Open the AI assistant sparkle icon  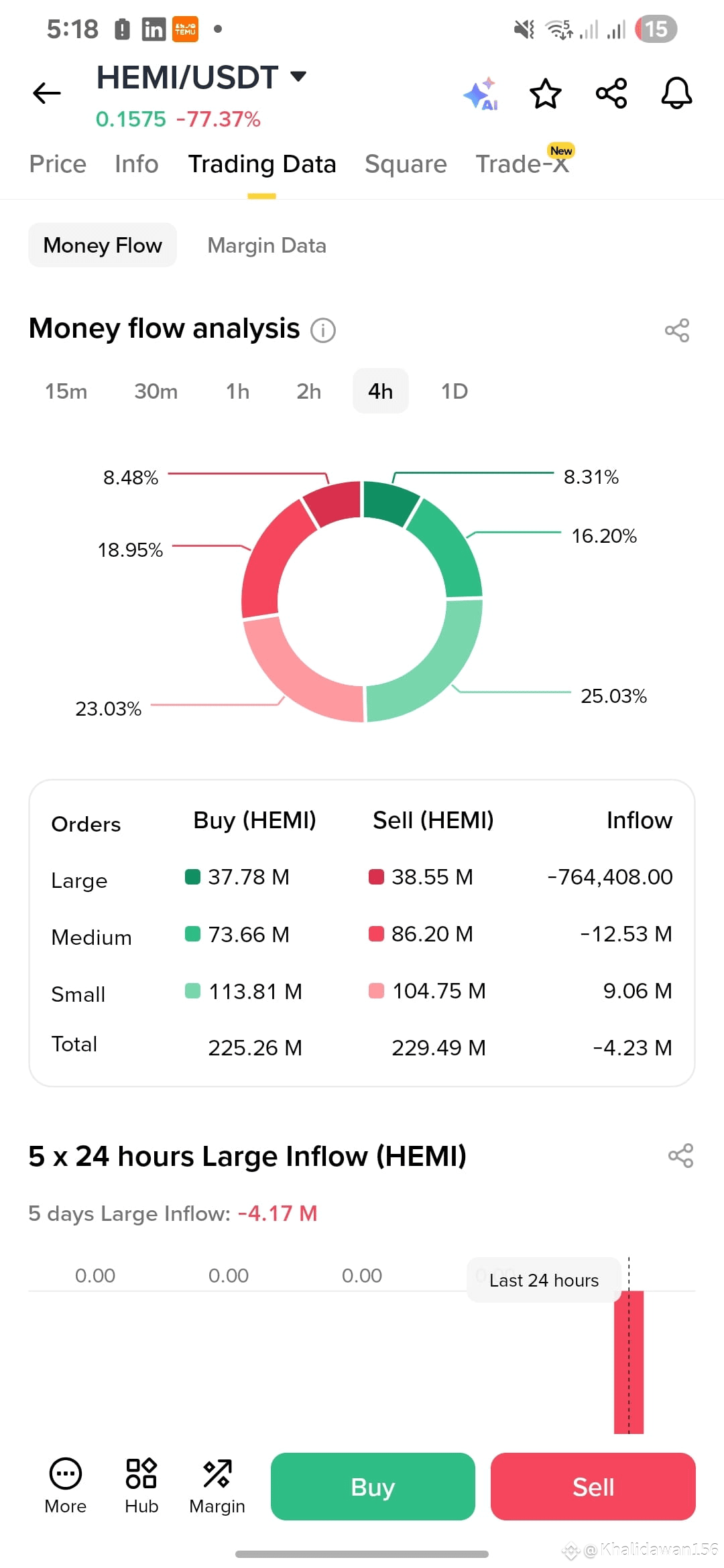[481, 93]
